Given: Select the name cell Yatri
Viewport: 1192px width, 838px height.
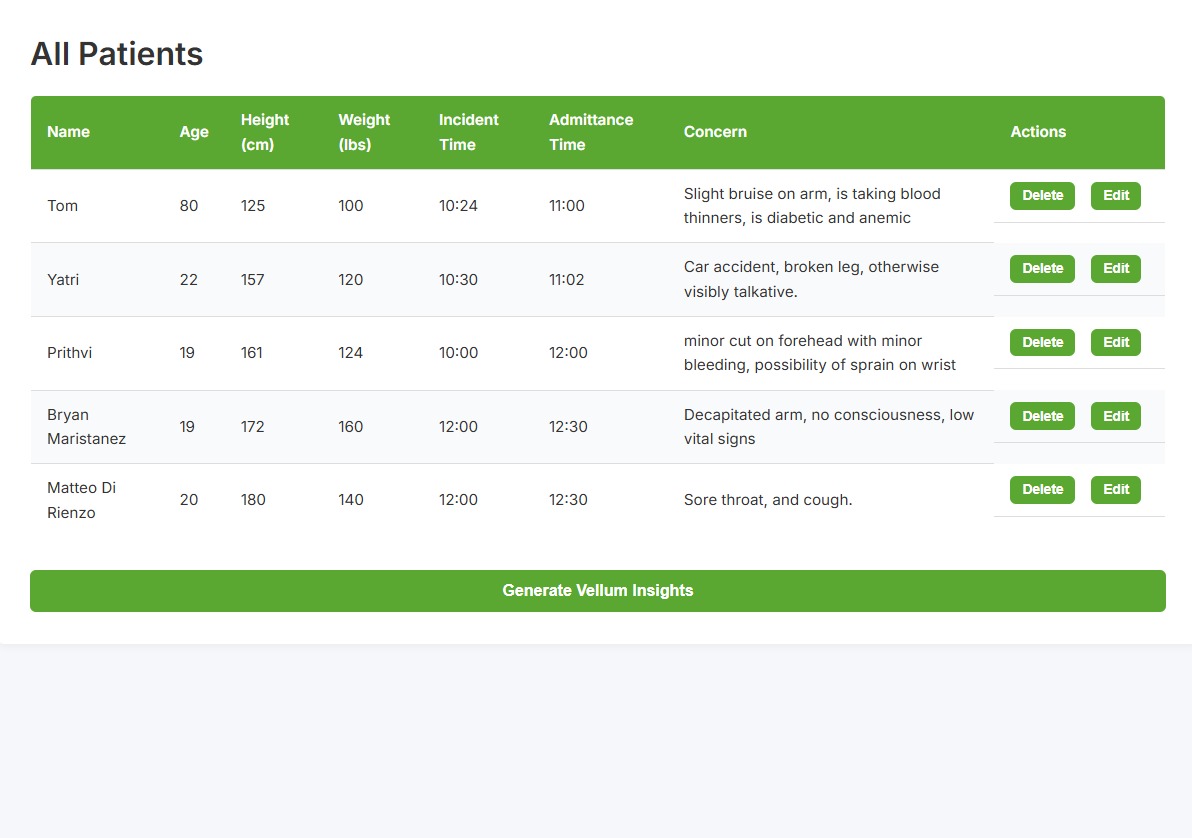Looking at the screenshot, I should click(x=63, y=280).
